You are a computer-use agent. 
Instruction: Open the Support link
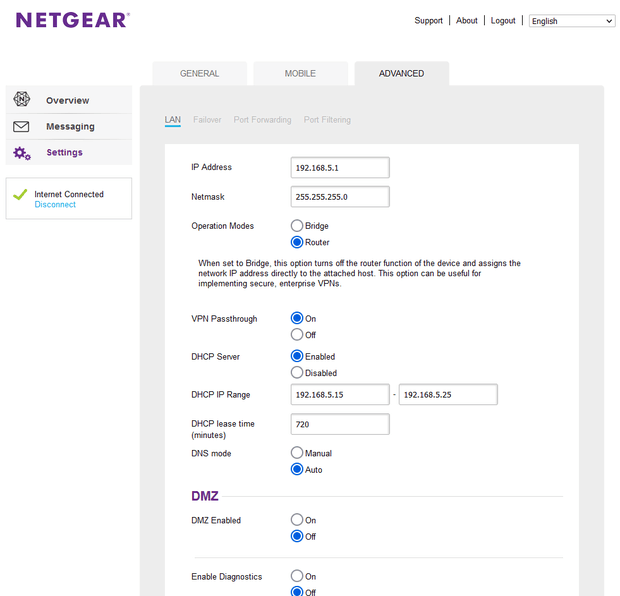tap(428, 21)
